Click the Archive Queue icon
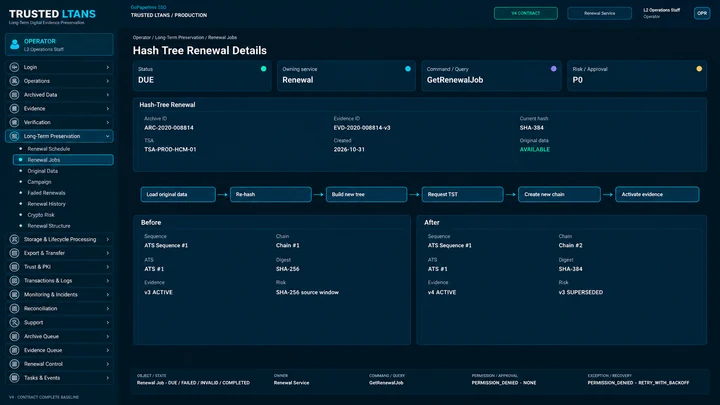This screenshot has width=720, height=405. (14, 336)
